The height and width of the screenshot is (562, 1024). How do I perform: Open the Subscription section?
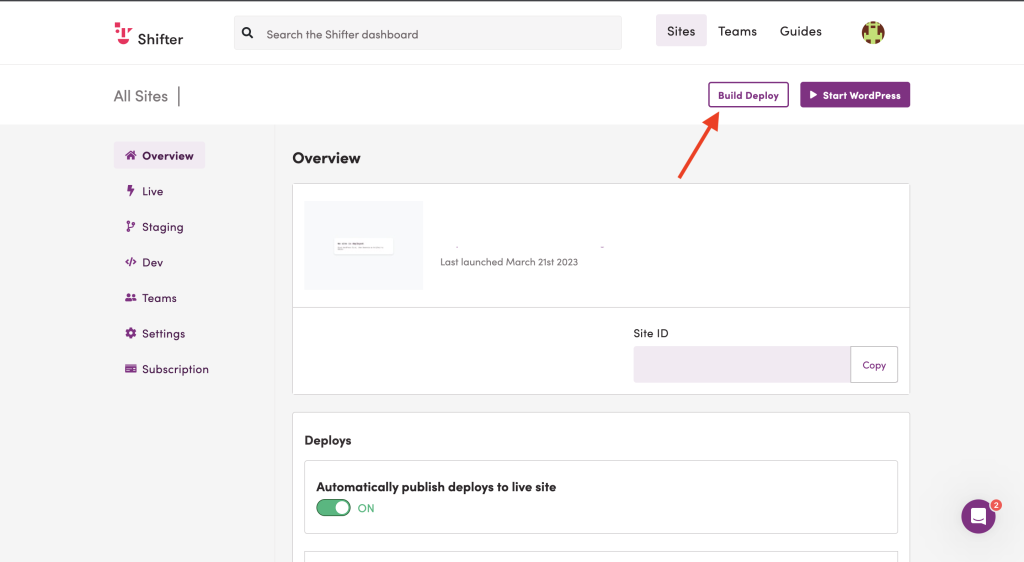tap(167, 369)
